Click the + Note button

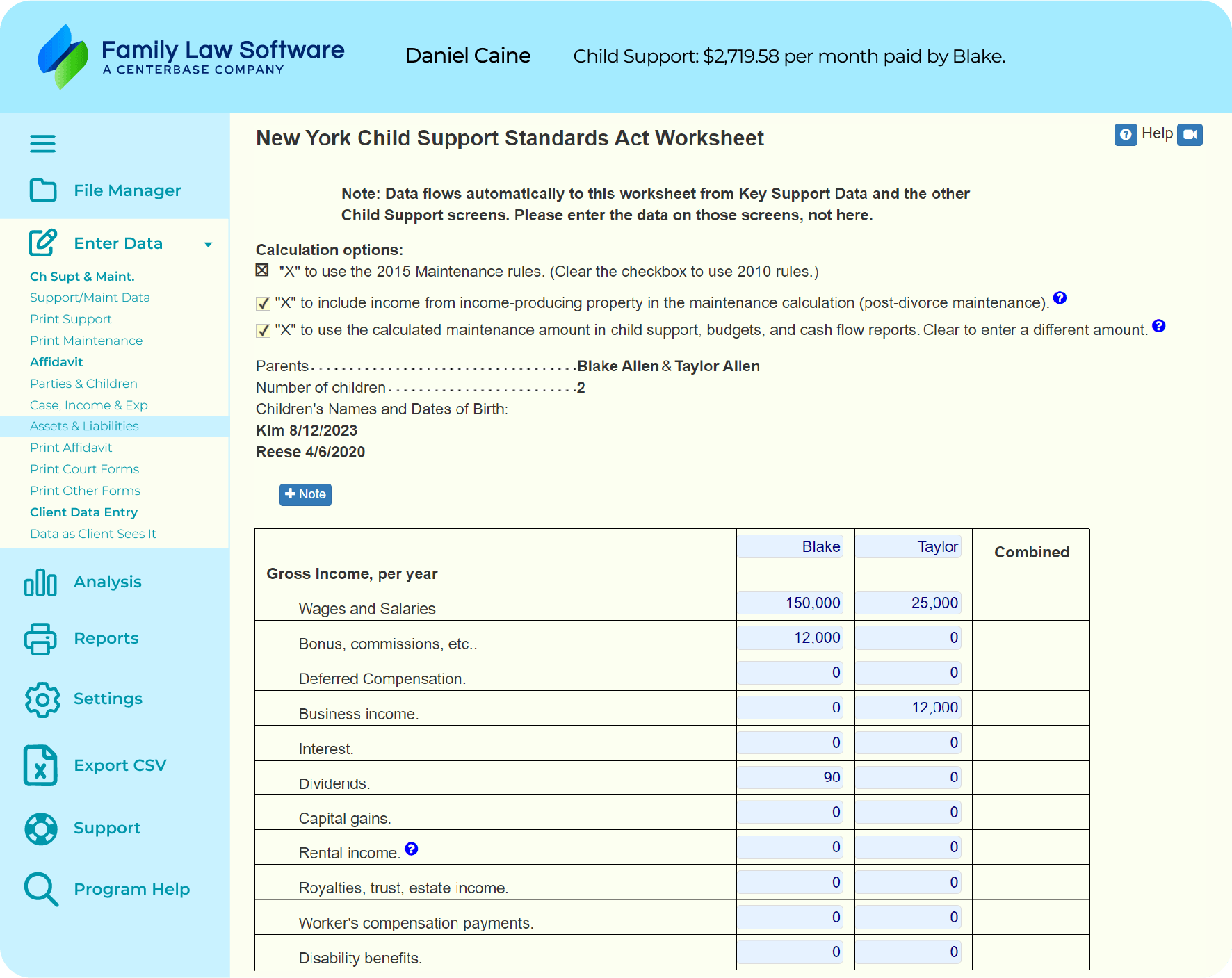[305, 494]
